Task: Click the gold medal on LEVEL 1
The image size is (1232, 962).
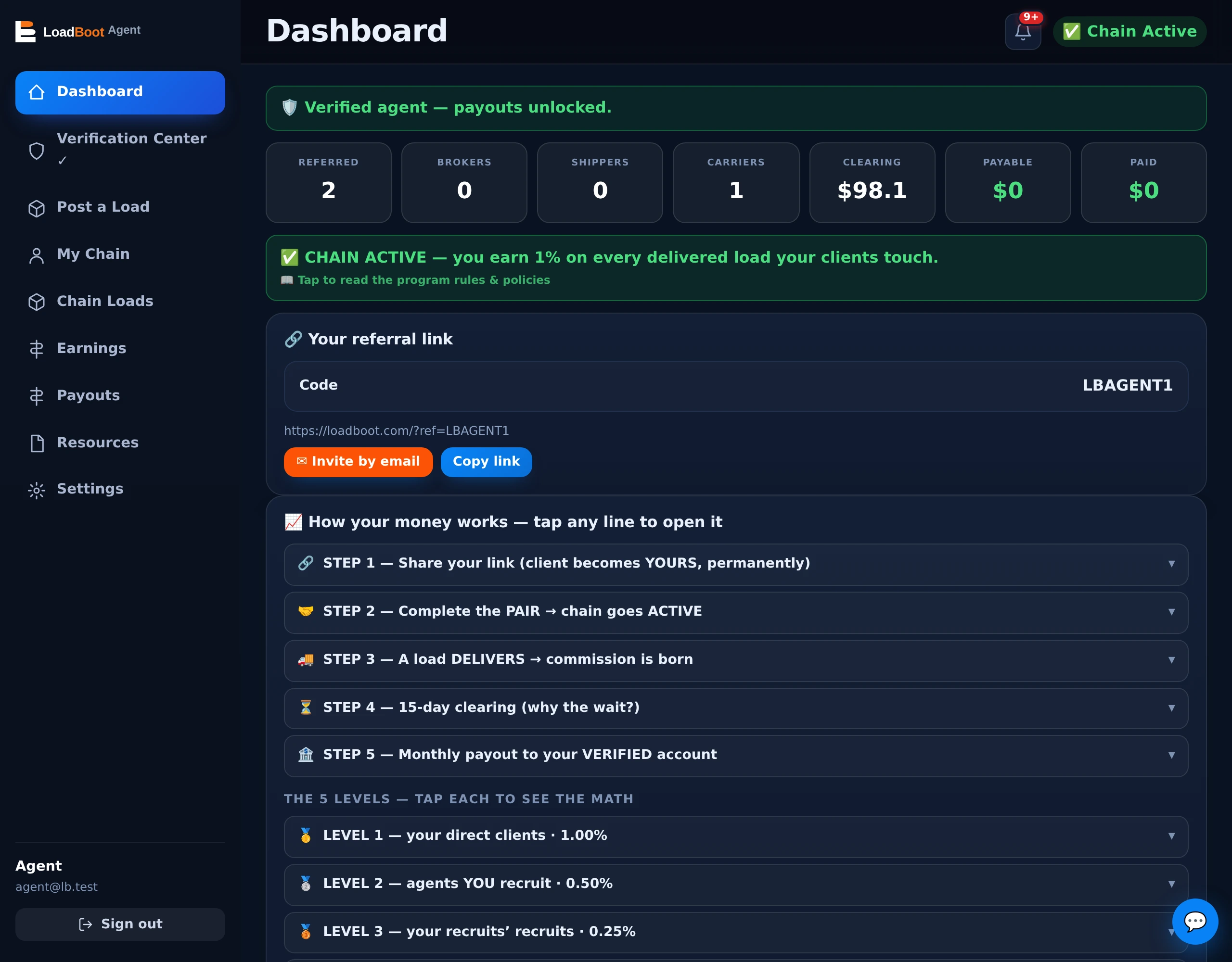Action: pyautogui.click(x=306, y=835)
